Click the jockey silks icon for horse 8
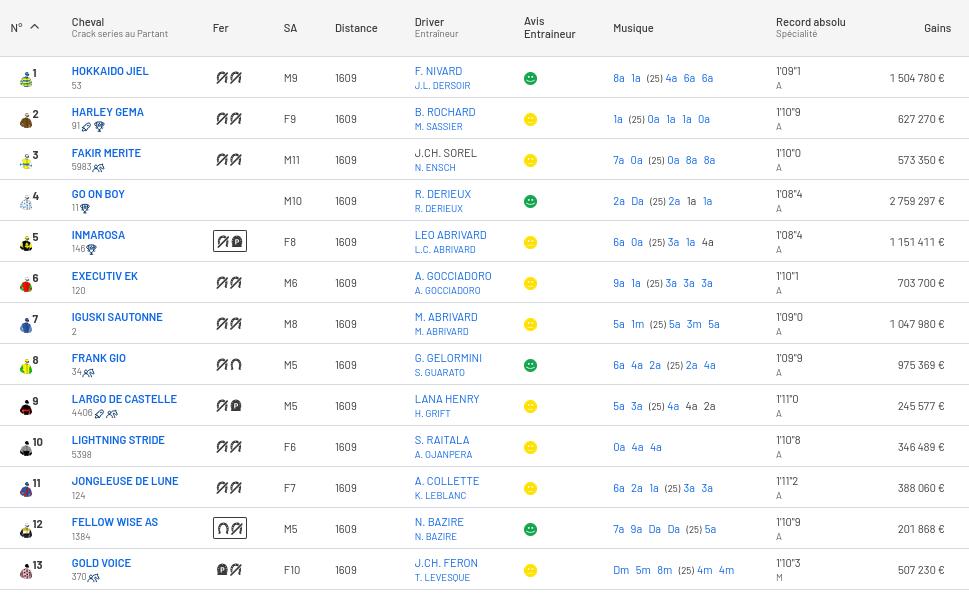This screenshot has width=969, height=611. click(26, 366)
